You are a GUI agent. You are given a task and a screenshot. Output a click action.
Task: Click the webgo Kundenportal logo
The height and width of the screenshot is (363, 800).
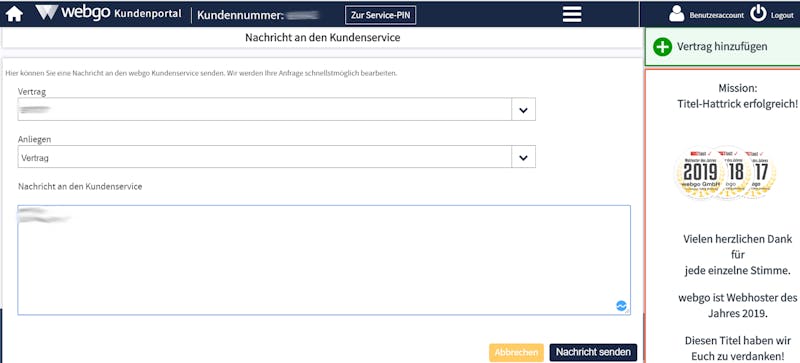pos(108,13)
